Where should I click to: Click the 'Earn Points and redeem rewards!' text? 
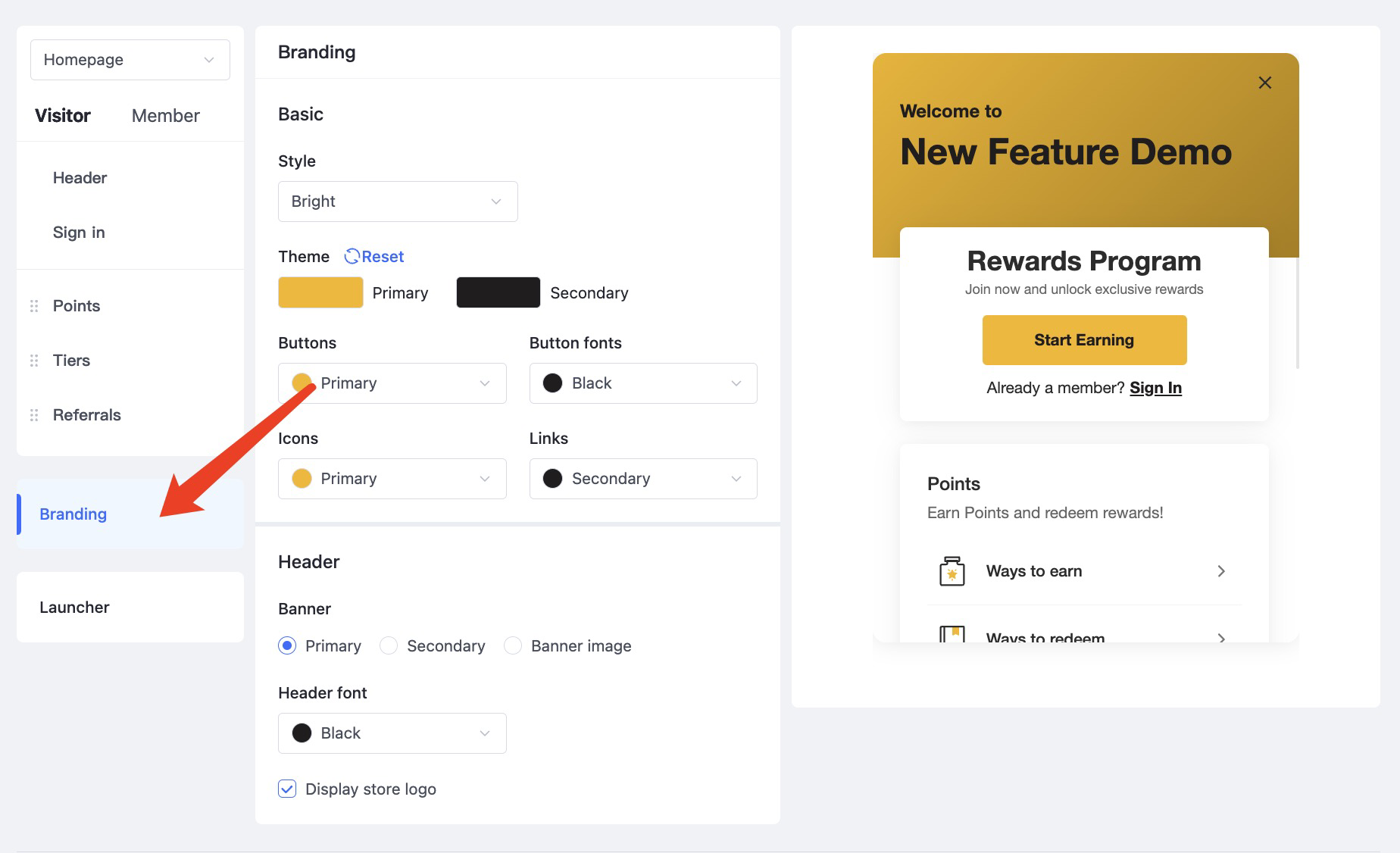coord(1045,513)
